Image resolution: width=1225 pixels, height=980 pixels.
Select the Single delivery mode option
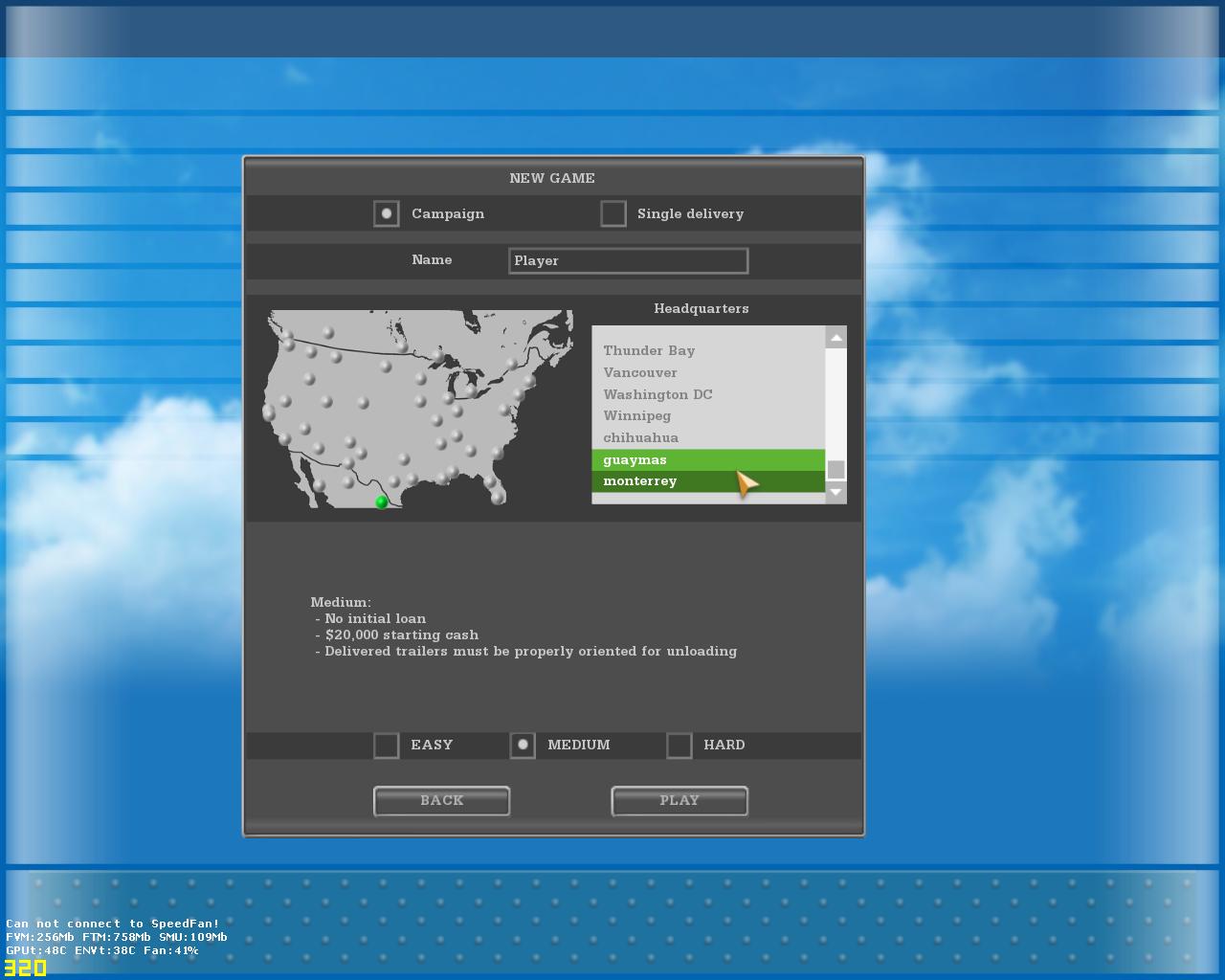coord(613,213)
